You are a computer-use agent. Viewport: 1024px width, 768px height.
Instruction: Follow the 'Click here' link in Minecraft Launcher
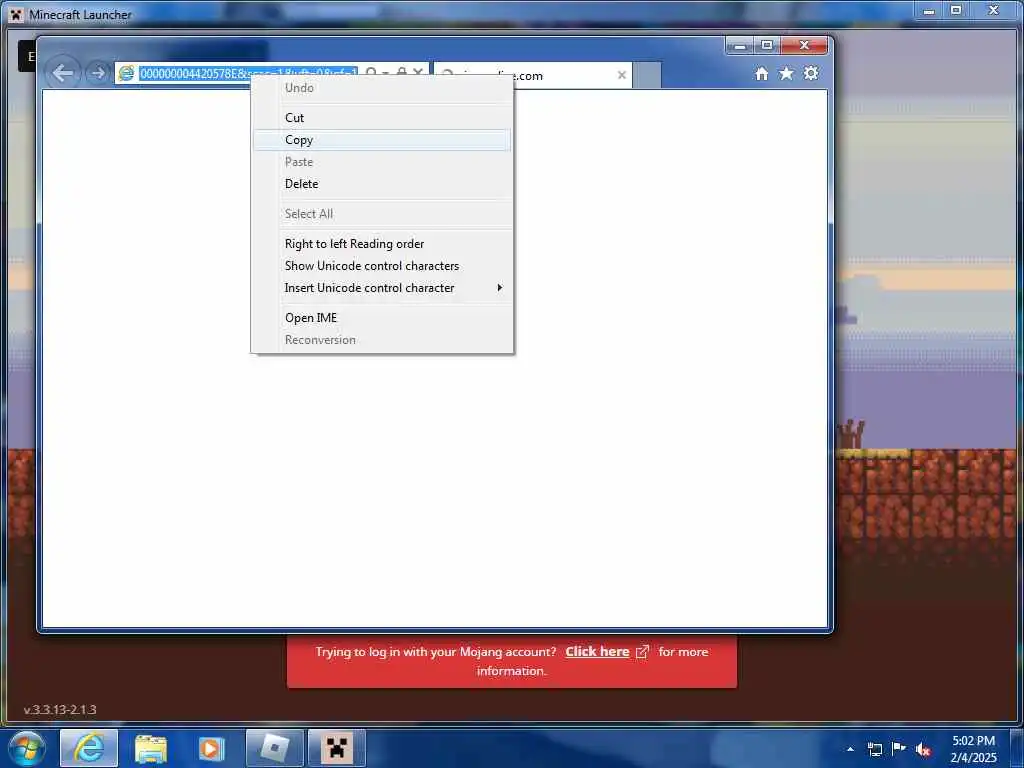(x=597, y=652)
